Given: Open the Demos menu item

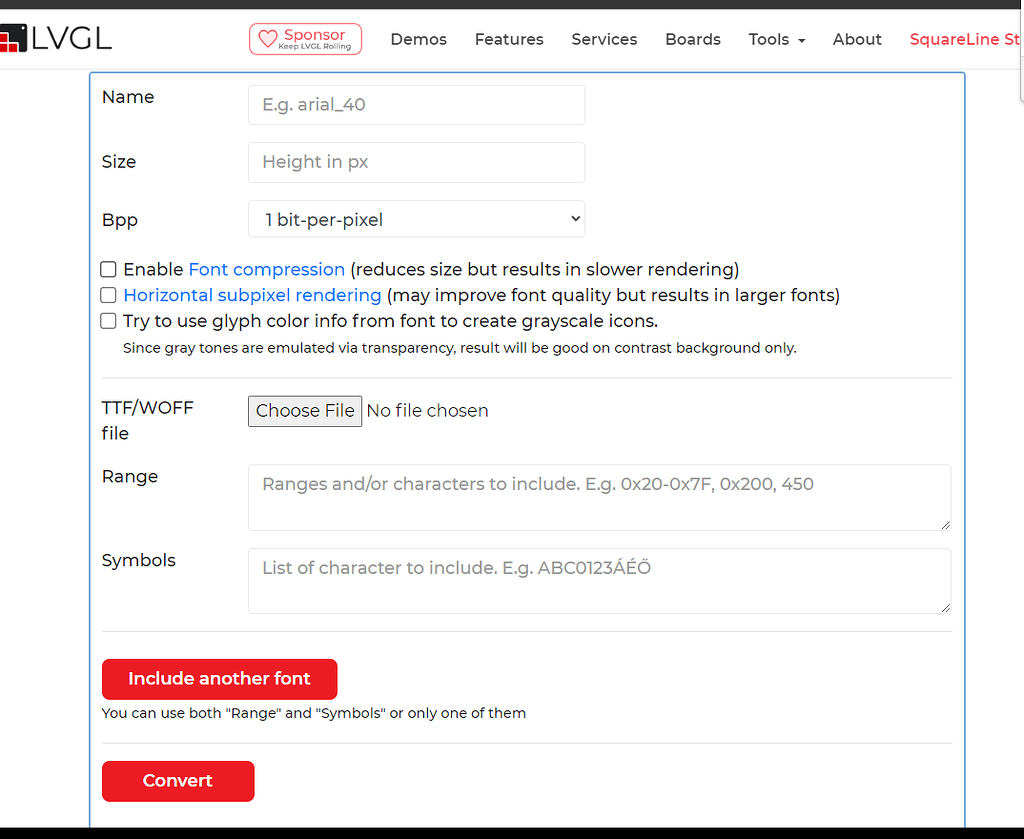Looking at the screenshot, I should 418,39.
